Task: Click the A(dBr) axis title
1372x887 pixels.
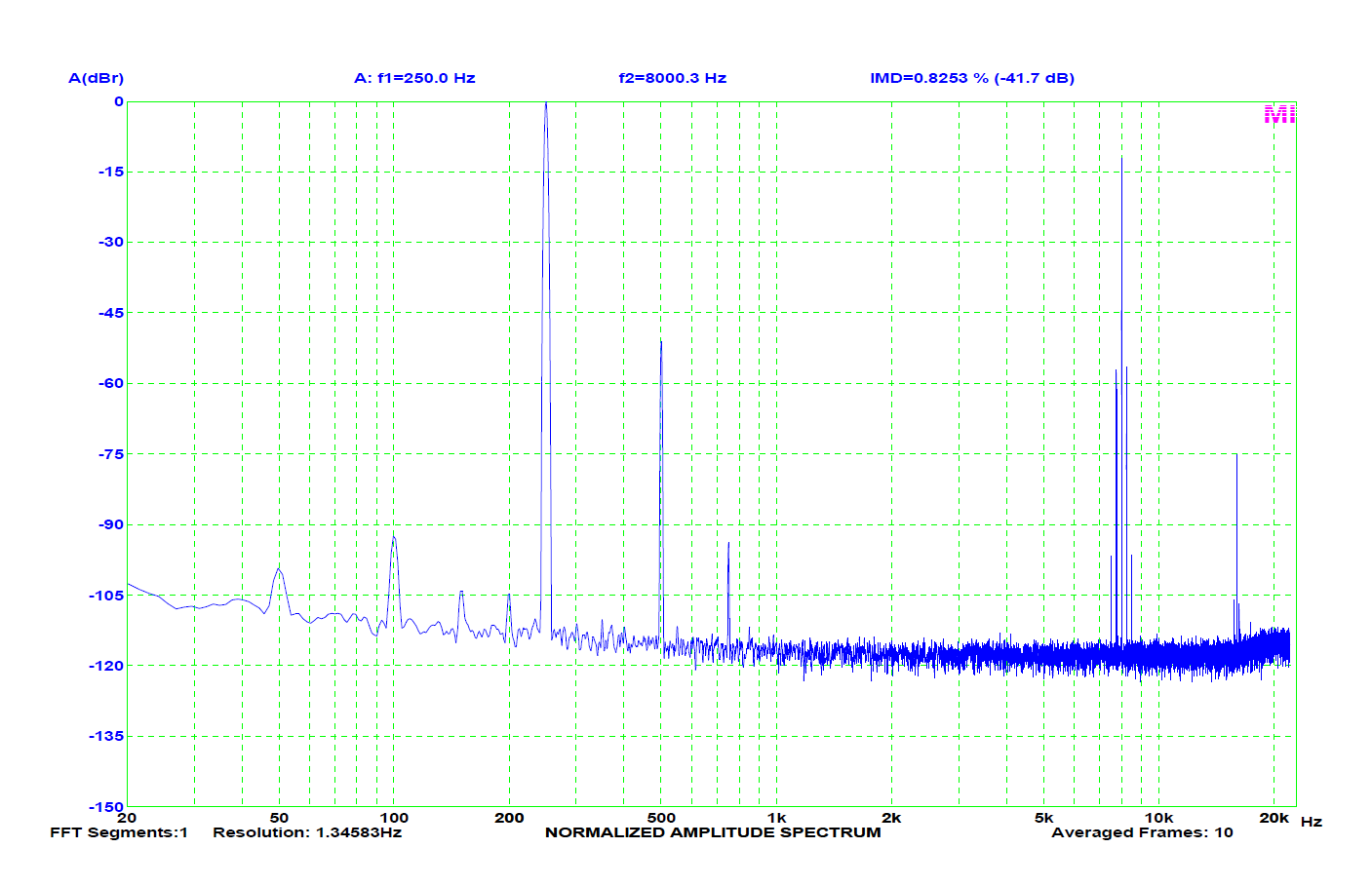Action: click(x=96, y=78)
